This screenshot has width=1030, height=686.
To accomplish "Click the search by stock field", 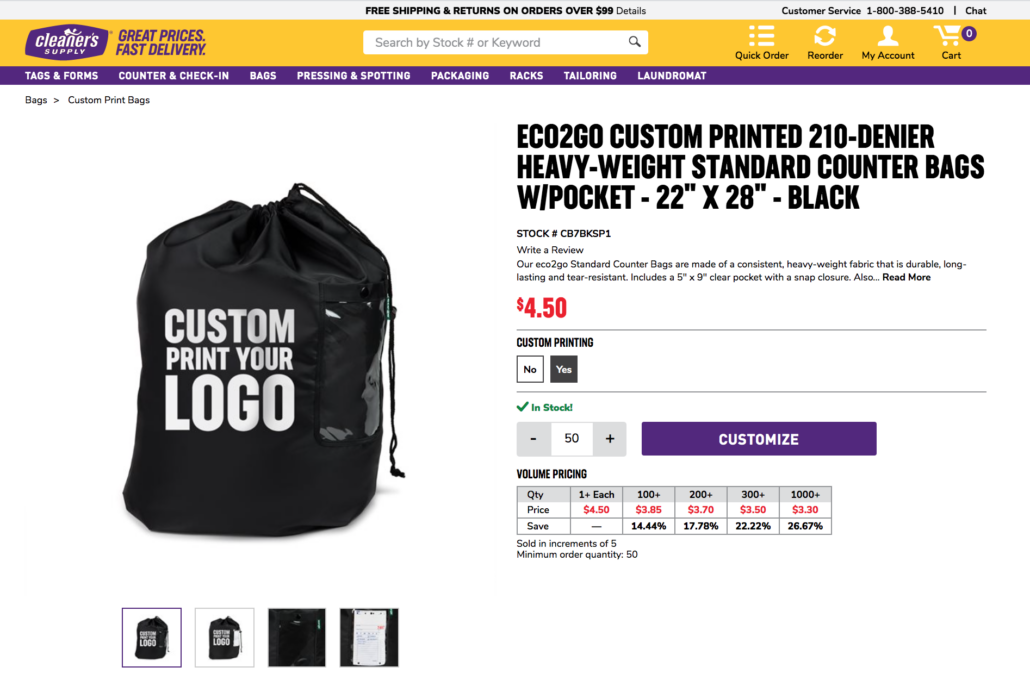I will click(x=495, y=42).
